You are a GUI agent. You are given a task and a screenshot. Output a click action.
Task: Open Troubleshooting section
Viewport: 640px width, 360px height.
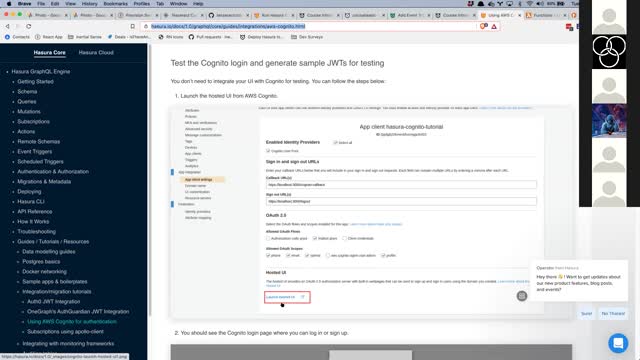click(36, 231)
